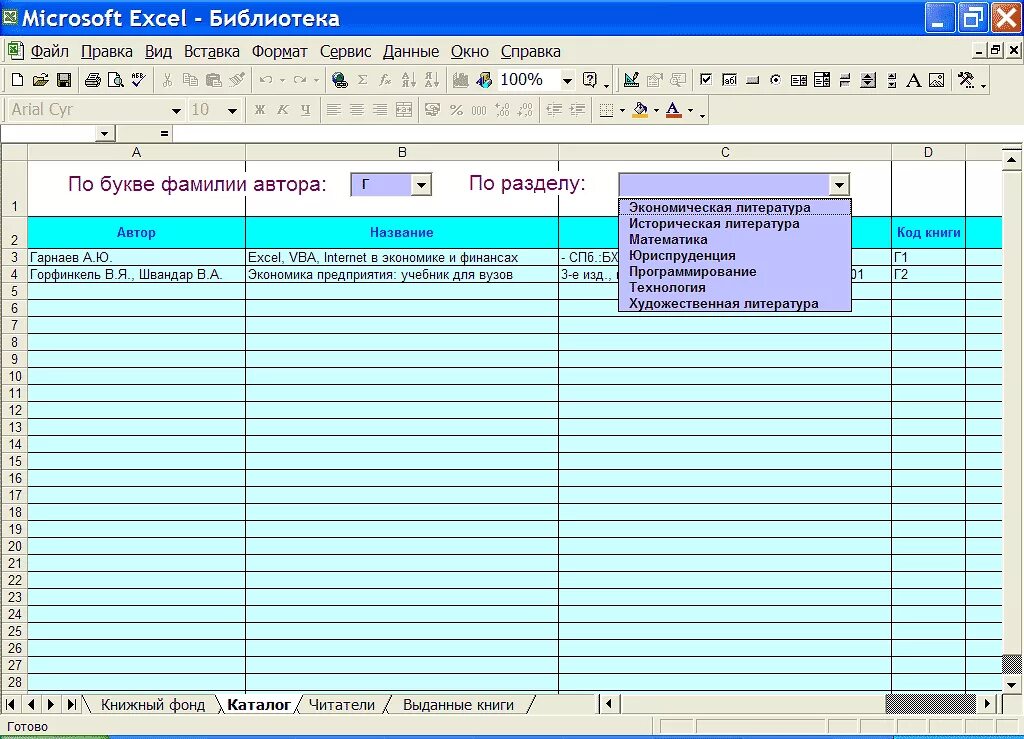1024x739 pixels.
Task: Open the borders dropdown arrow
Action: tap(622, 110)
